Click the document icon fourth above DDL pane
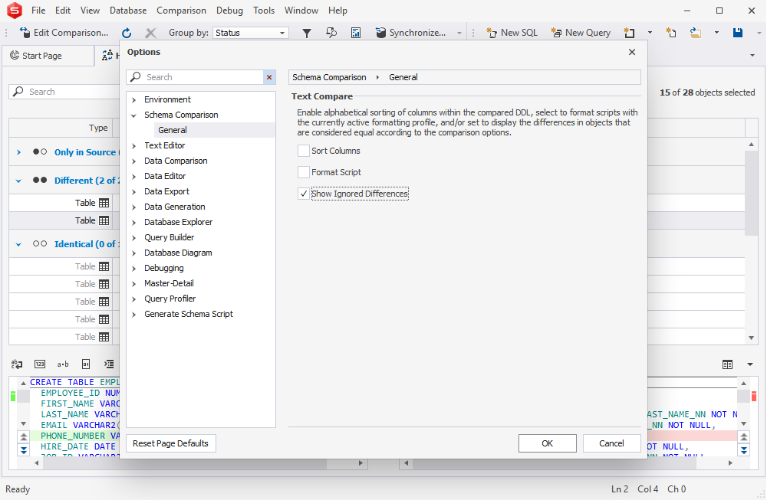766x500 pixels. coord(86,364)
